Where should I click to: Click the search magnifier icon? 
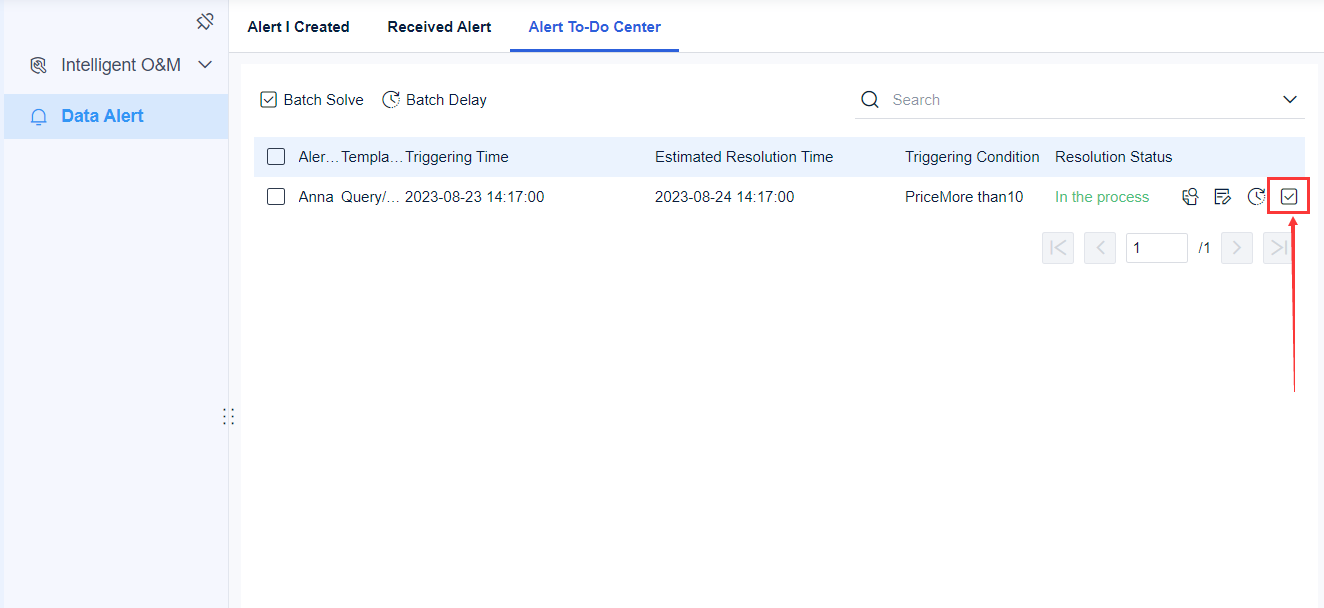tap(869, 99)
